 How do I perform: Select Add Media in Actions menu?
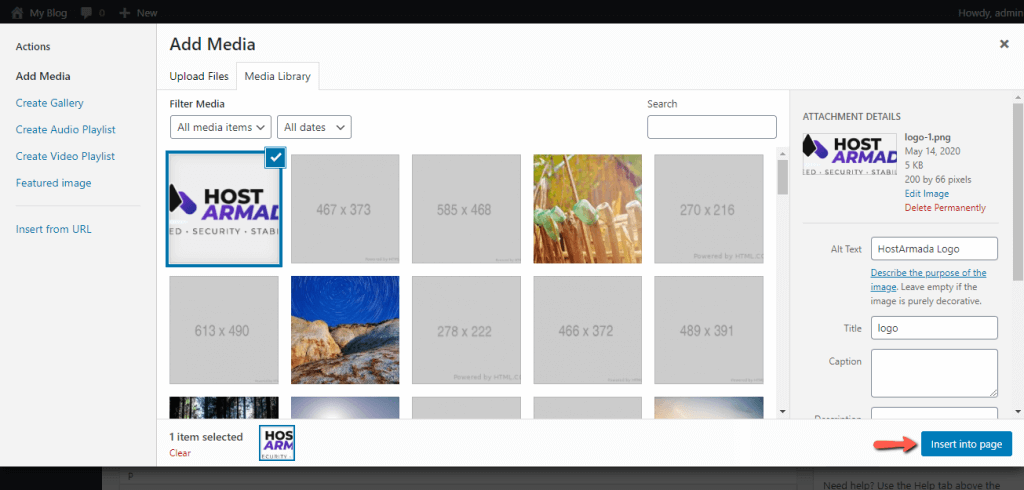(x=43, y=76)
